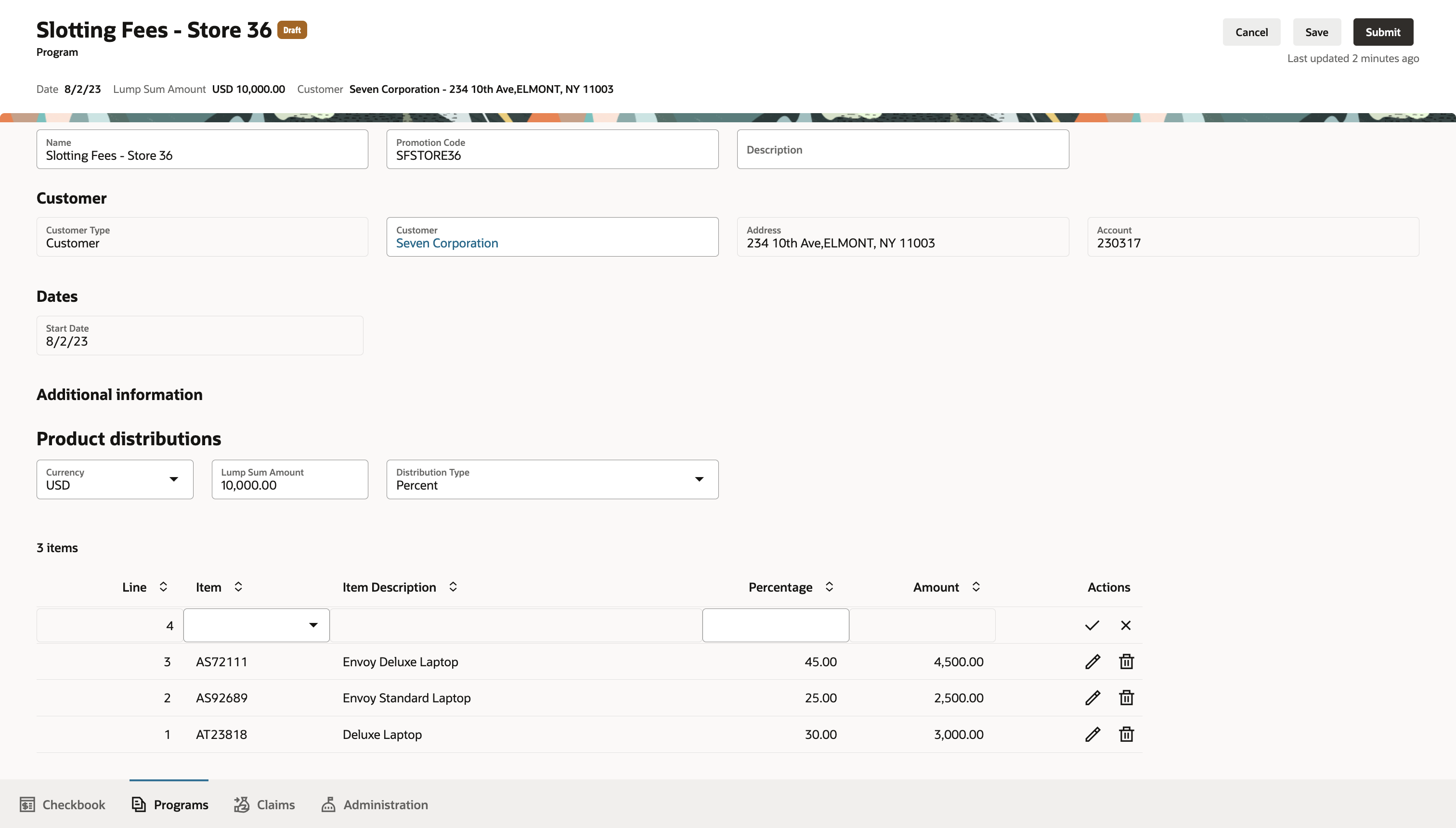This screenshot has width=1456, height=828.
Task: Edit the Envoy Standard Laptop line
Action: (x=1092, y=698)
